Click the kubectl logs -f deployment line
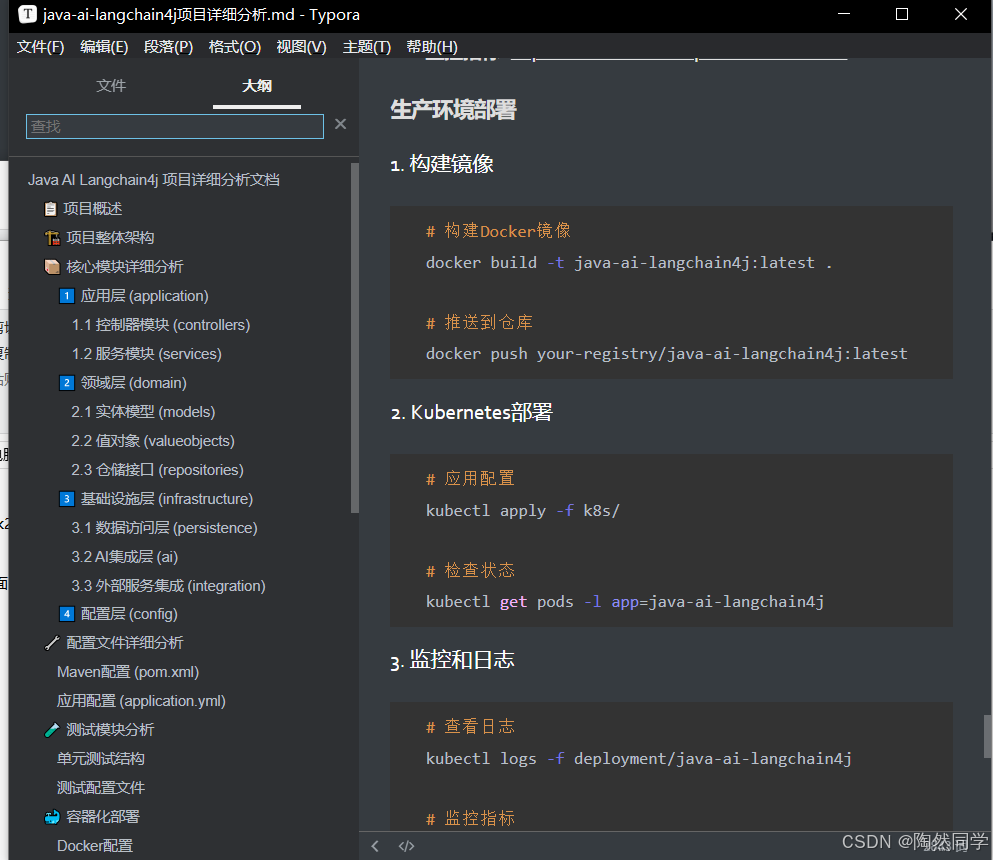Viewport: 993px width, 860px height. (x=638, y=759)
